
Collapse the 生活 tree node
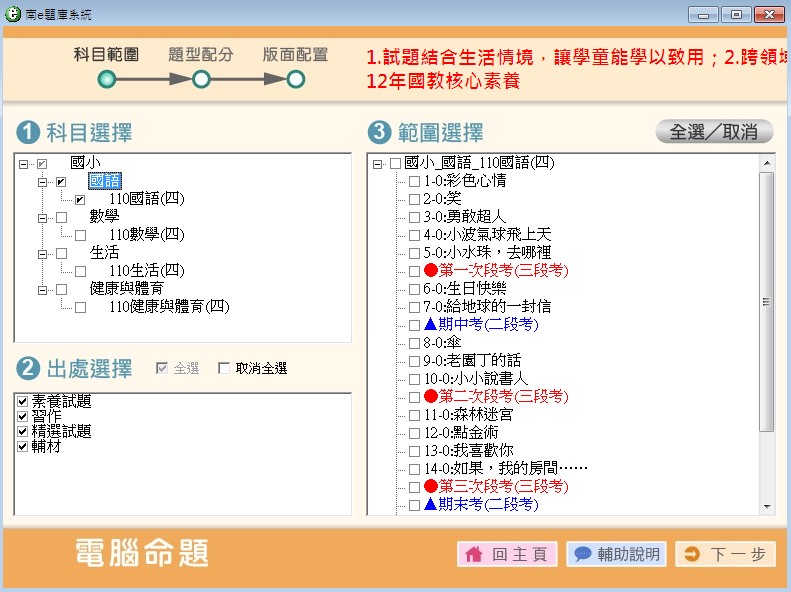(42, 254)
